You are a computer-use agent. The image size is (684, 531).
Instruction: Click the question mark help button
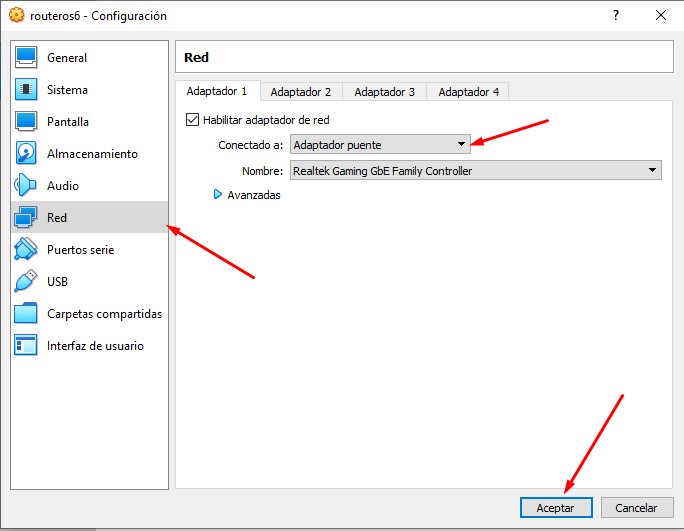tap(616, 15)
